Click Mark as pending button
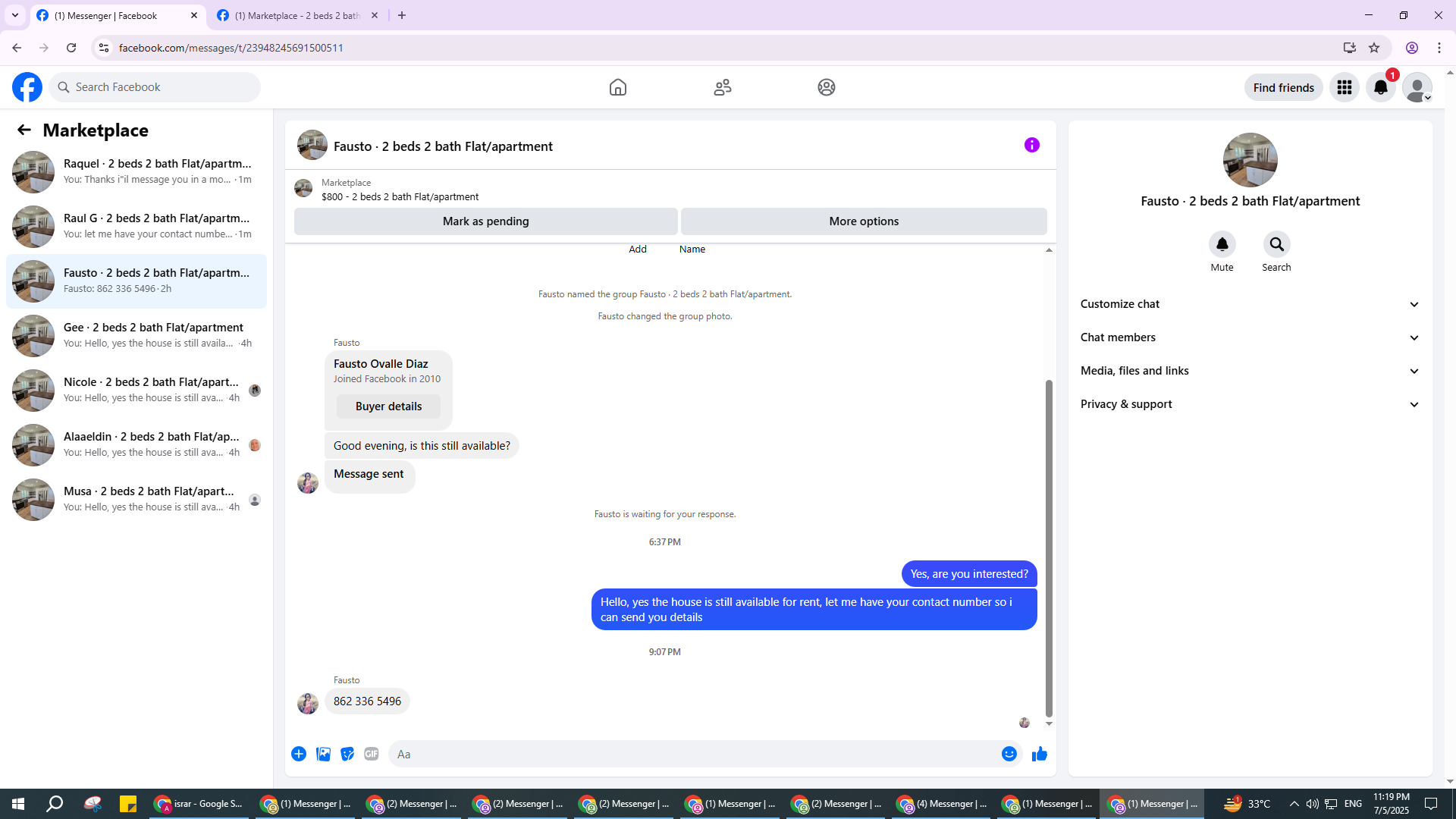 click(x=485, y=221)
